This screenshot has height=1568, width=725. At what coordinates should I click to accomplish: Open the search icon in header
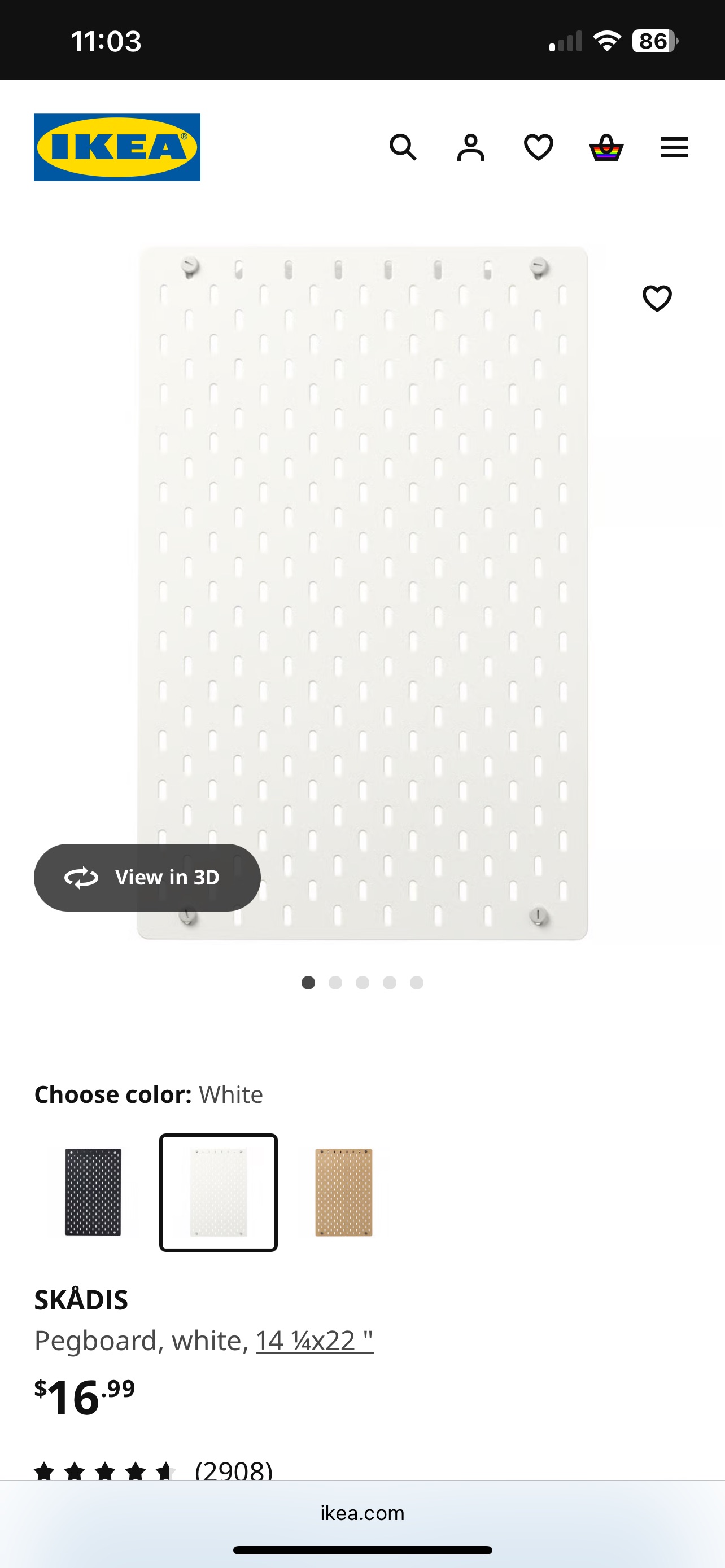[403, 147]
